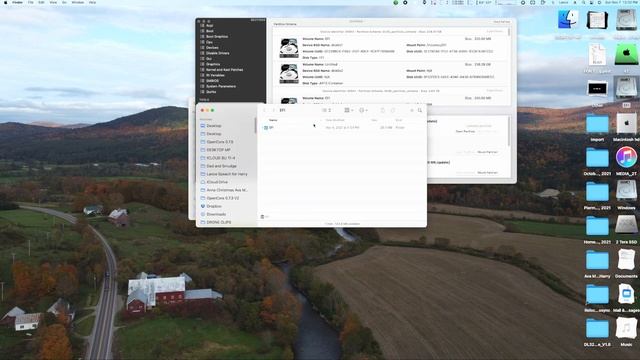Select Cpu in the configurator sidebar

pos(209,42)
